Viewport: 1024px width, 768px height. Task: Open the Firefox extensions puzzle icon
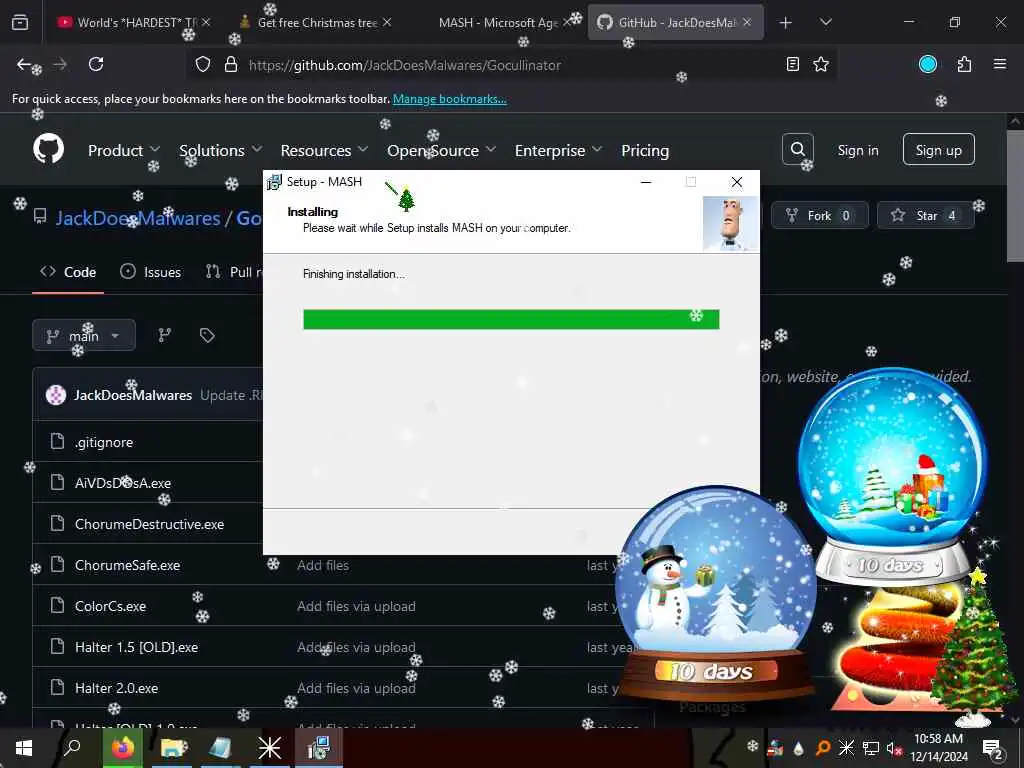click(x=964, y=64)
